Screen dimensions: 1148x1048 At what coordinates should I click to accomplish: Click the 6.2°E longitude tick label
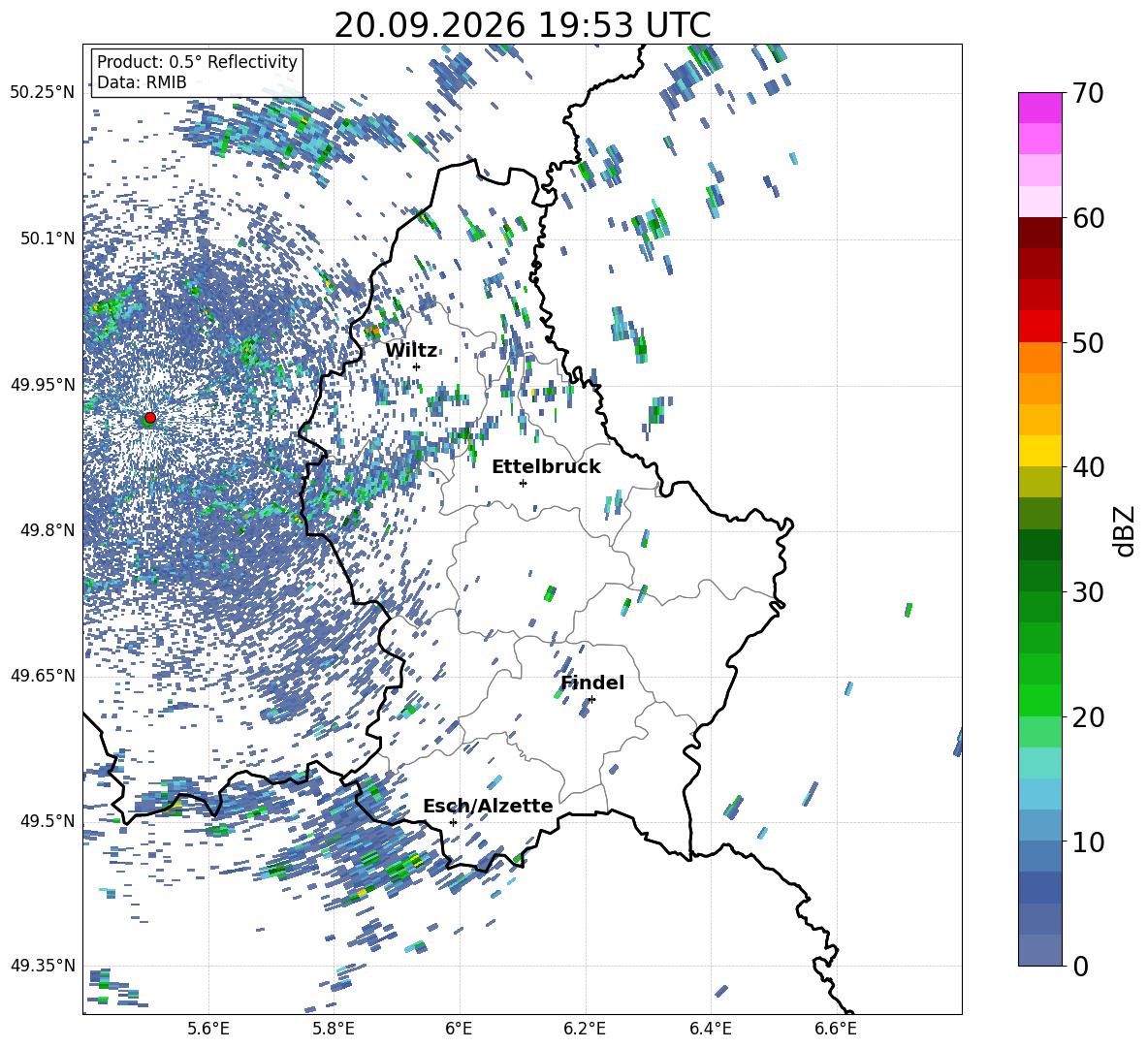pos(585,1029)
